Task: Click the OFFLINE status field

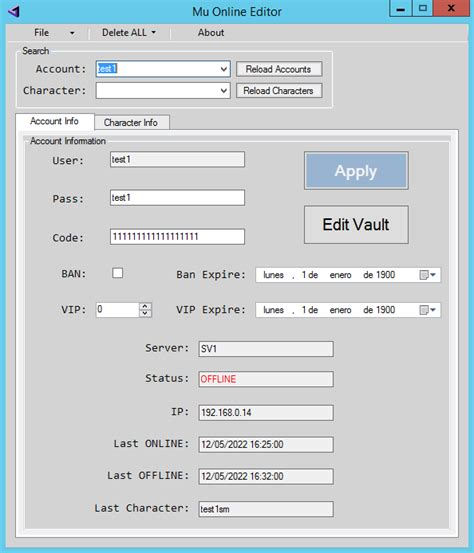Action: coord(266,379)
